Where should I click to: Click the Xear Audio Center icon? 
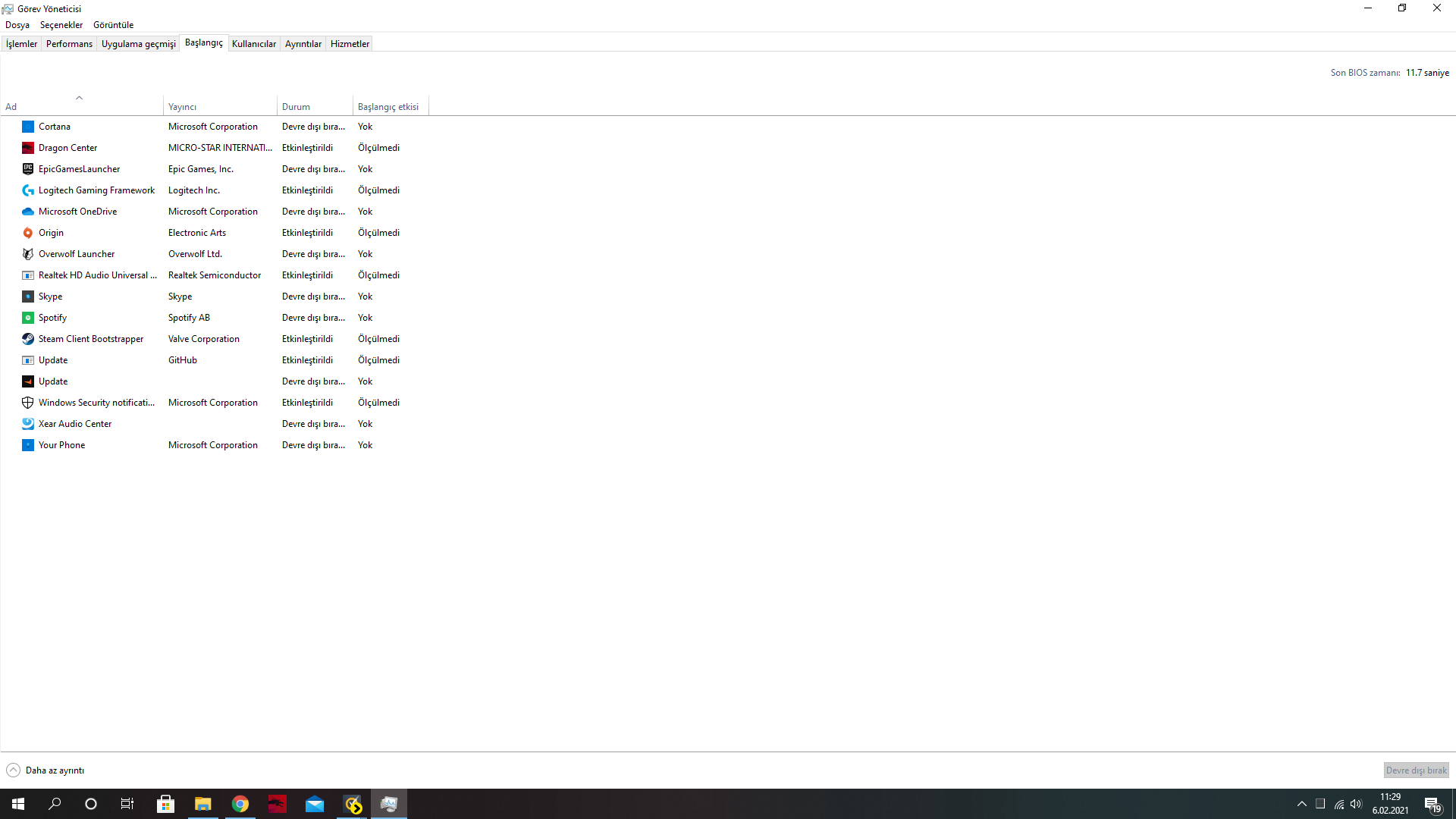coord(28,424)
